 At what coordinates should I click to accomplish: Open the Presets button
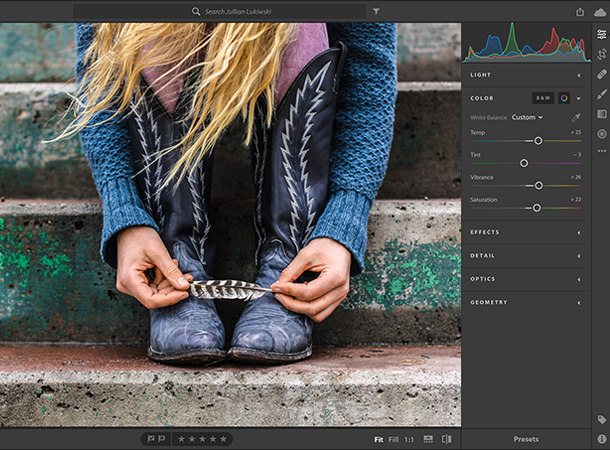525,439
